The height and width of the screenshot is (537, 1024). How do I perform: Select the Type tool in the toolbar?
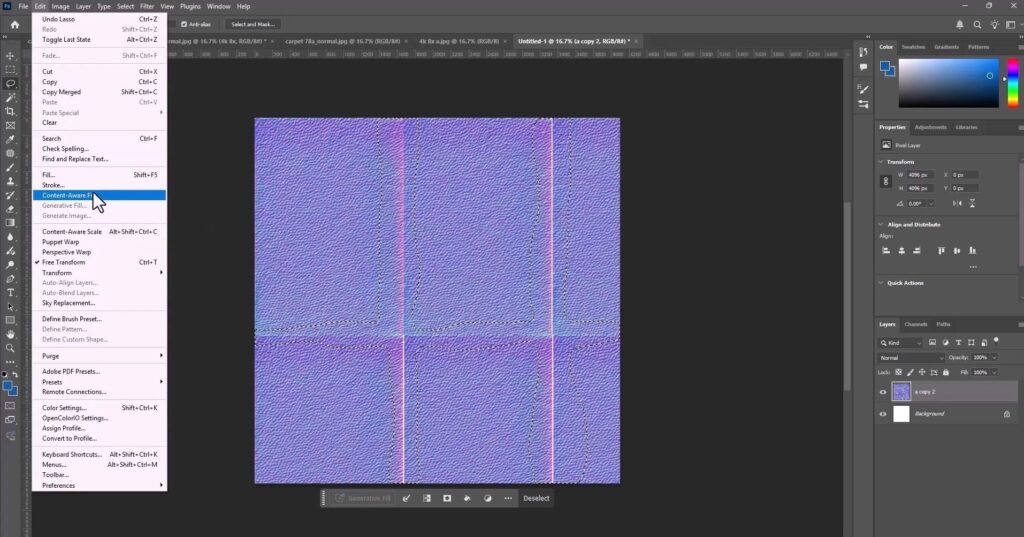coord(10,293)
